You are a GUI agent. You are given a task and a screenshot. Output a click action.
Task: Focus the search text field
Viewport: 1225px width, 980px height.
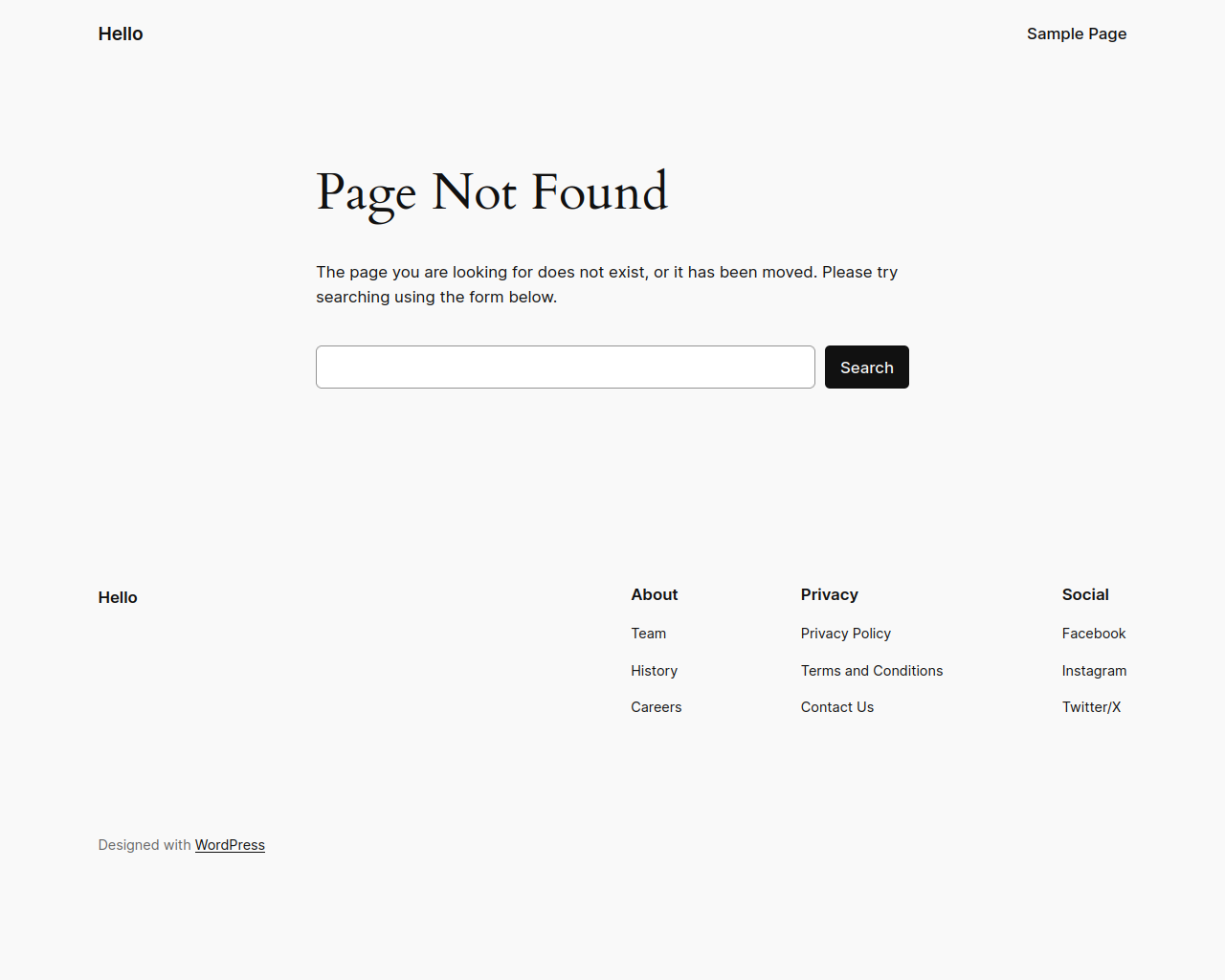[x=566, y=367]
